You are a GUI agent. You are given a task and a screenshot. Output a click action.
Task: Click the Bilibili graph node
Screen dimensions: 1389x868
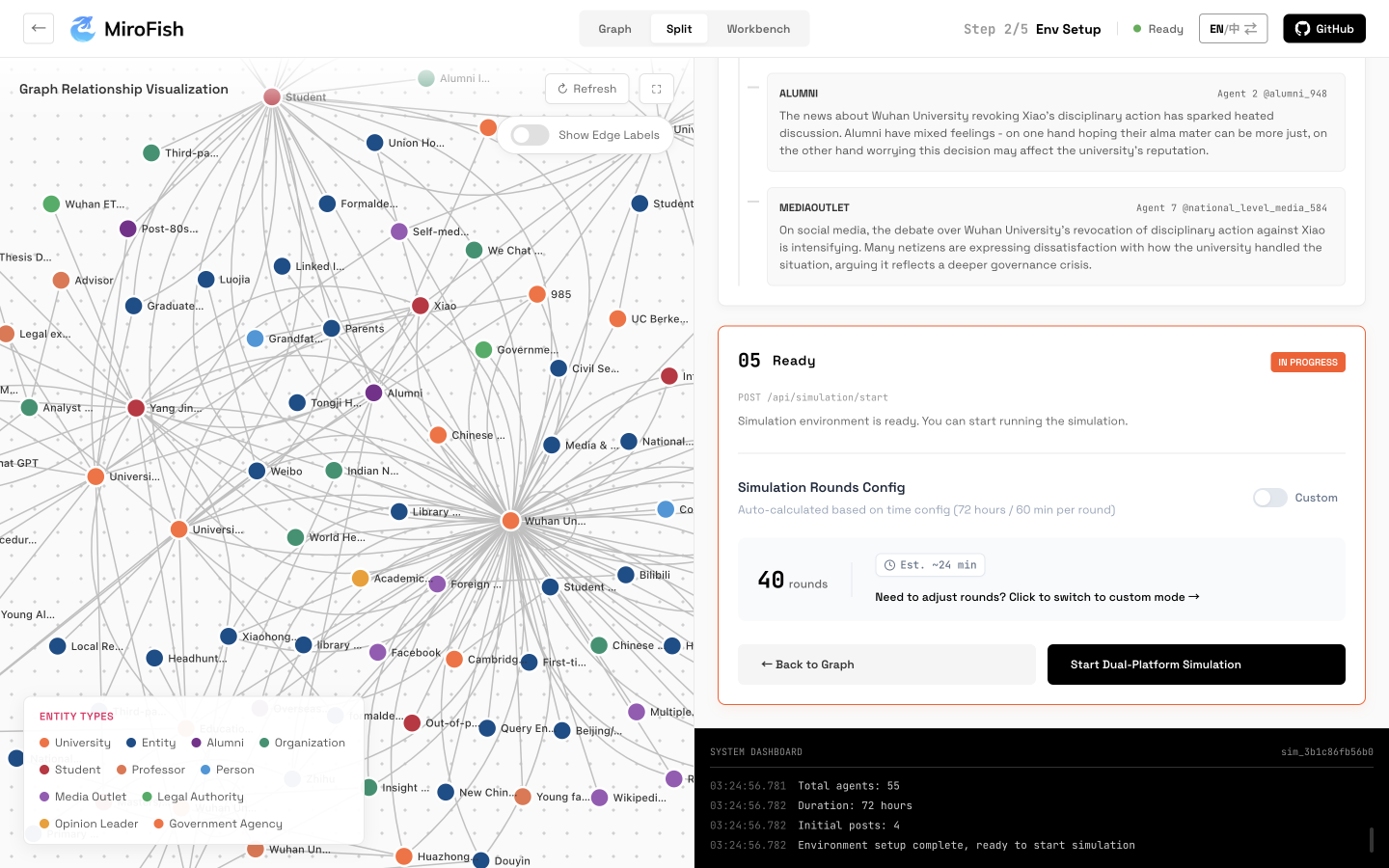(626, 575)
